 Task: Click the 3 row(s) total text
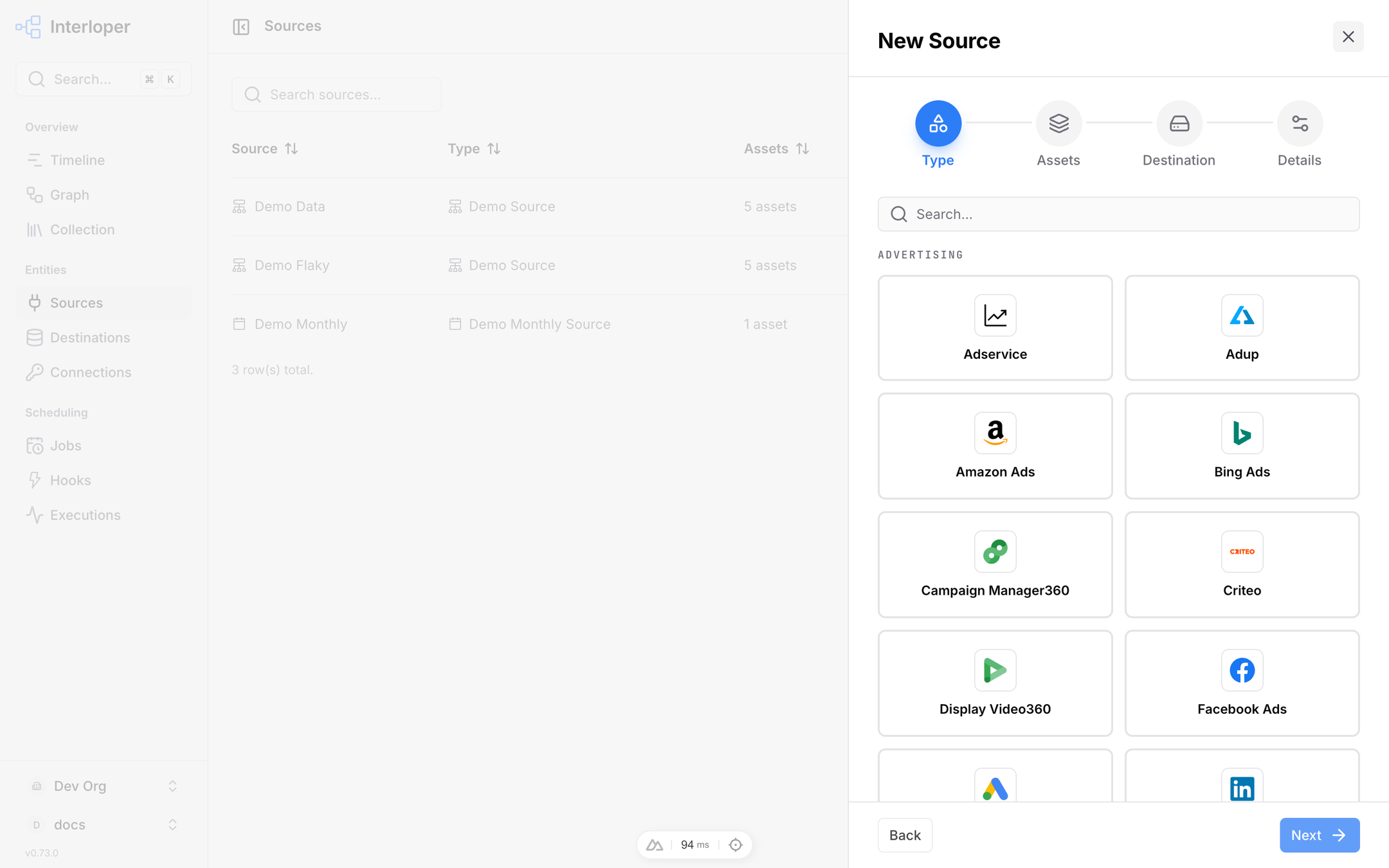(x=272, y=370)
